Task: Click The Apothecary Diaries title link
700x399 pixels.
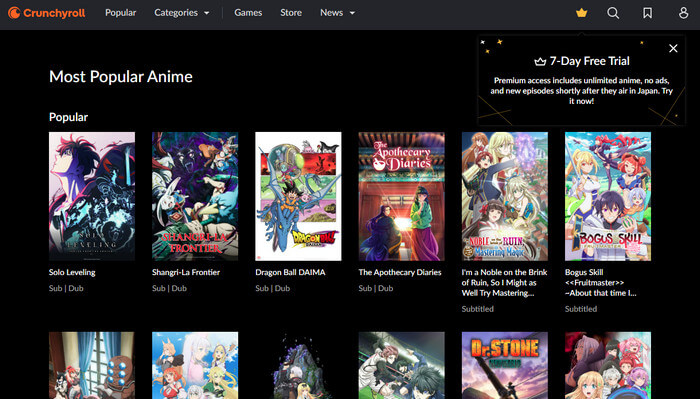Action: (x=400, y=272)
